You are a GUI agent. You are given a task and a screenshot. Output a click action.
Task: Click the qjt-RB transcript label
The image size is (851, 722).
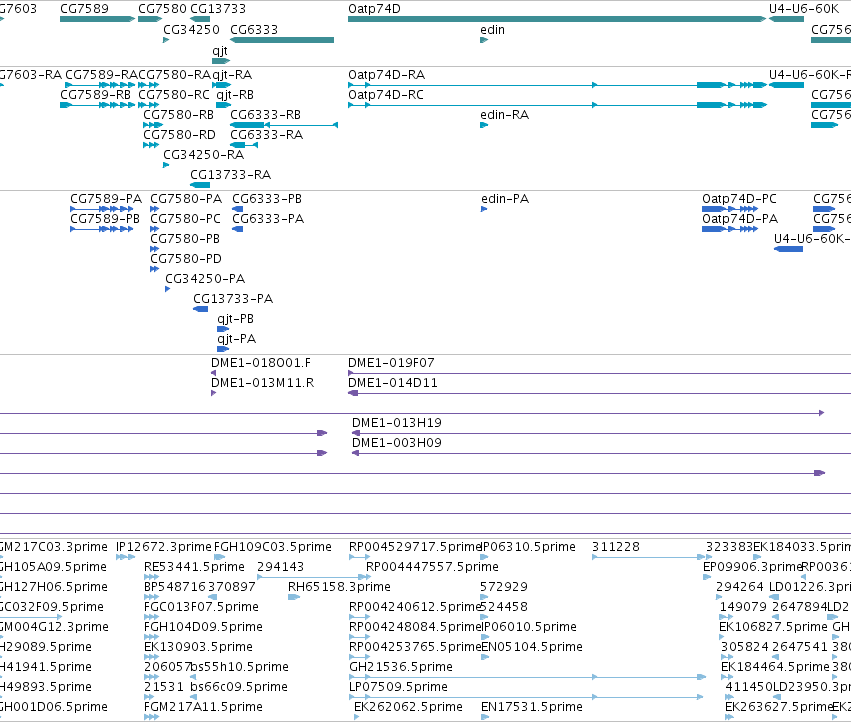coord(235,94)
